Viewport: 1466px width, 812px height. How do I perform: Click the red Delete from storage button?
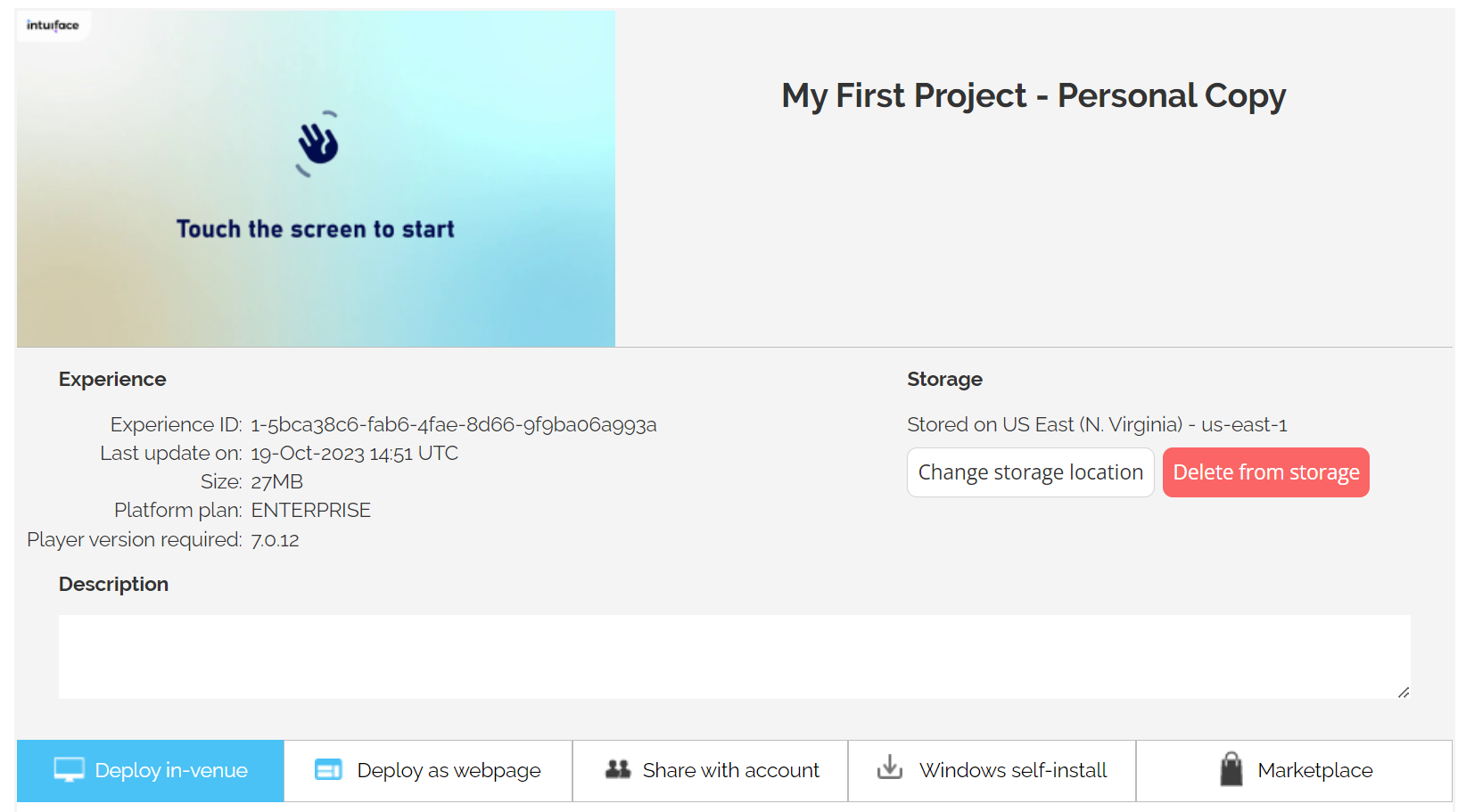[1266, 472]
